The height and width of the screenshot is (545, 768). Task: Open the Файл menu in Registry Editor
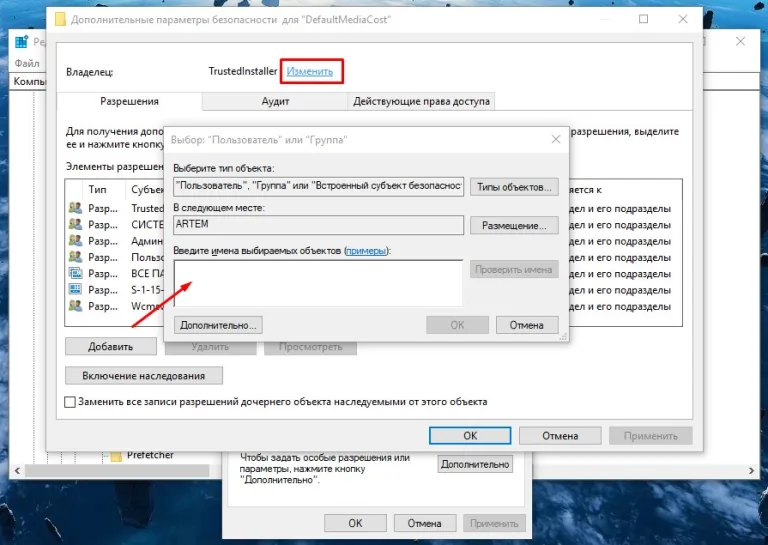click(27, 63)
